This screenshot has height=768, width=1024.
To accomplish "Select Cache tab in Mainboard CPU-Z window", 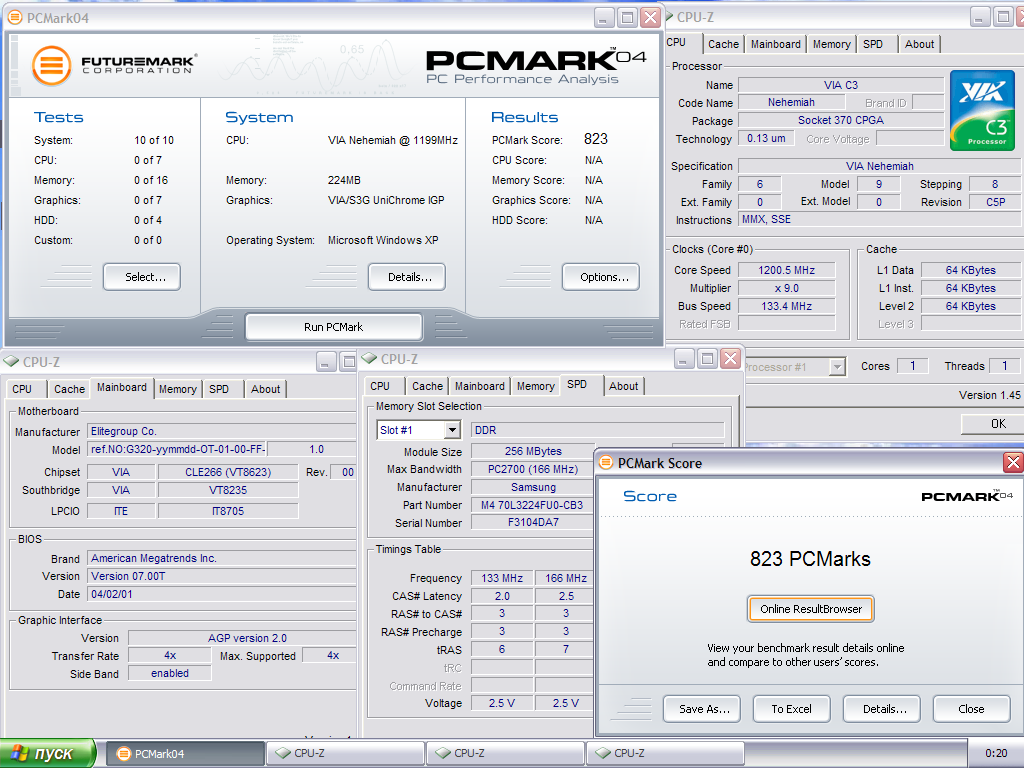I will pyautogui.click(x=69, y=389).
